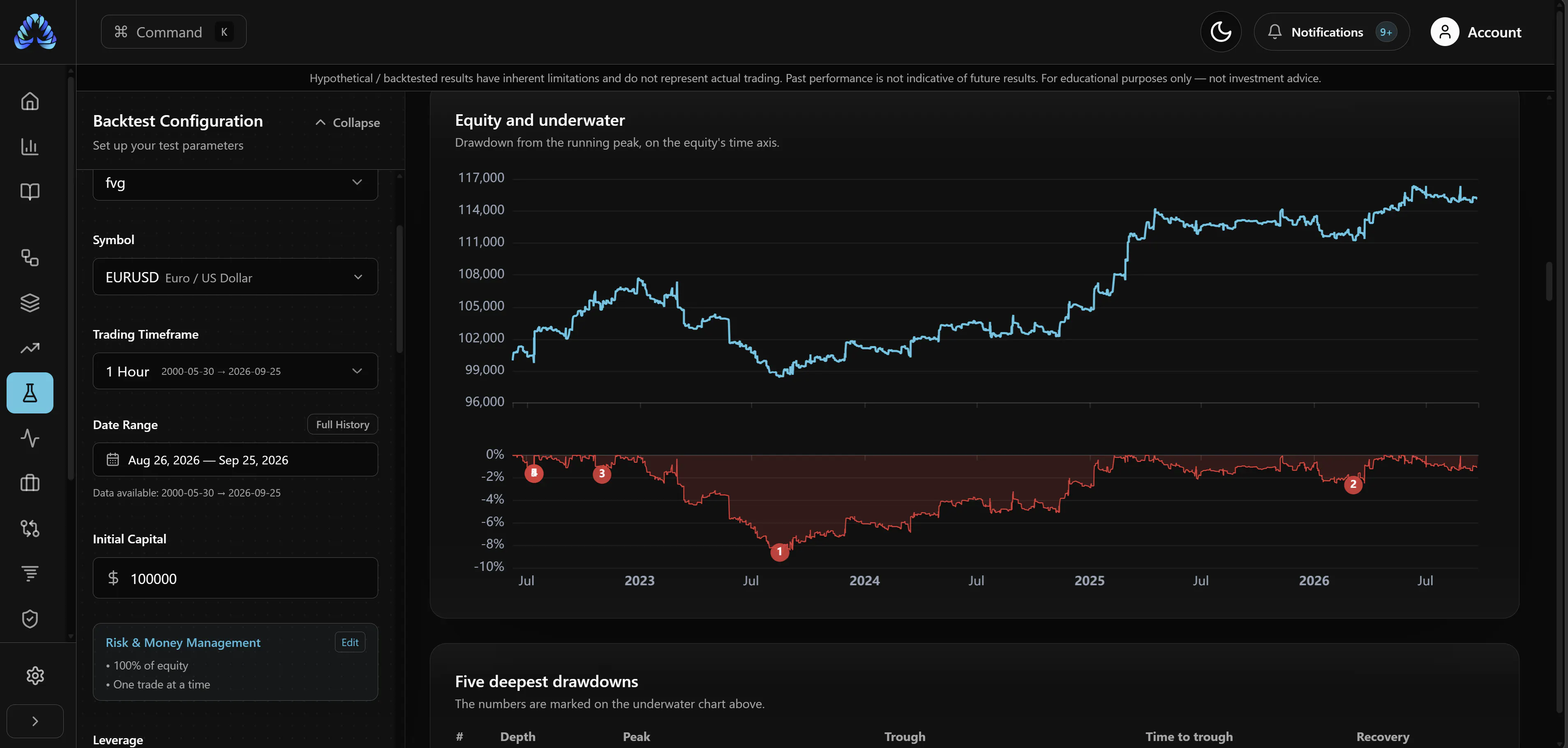Click drawdown marker 1 on underwater chart

(x=779, y=552)
